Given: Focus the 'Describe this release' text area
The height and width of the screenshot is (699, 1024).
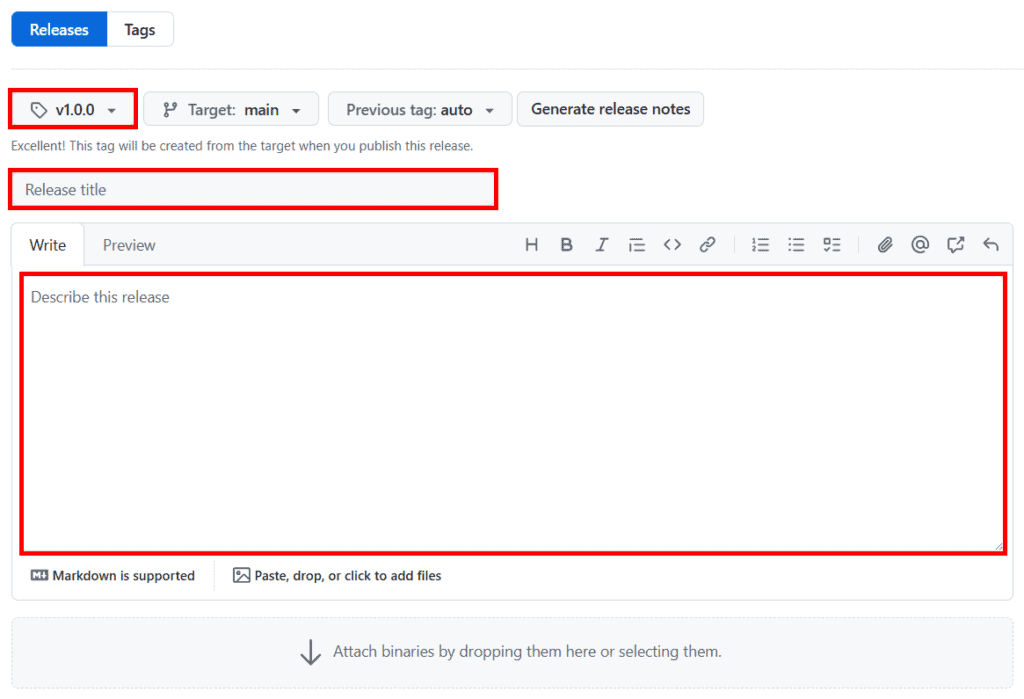Looking at the screenshot, I should coord(513,414).
